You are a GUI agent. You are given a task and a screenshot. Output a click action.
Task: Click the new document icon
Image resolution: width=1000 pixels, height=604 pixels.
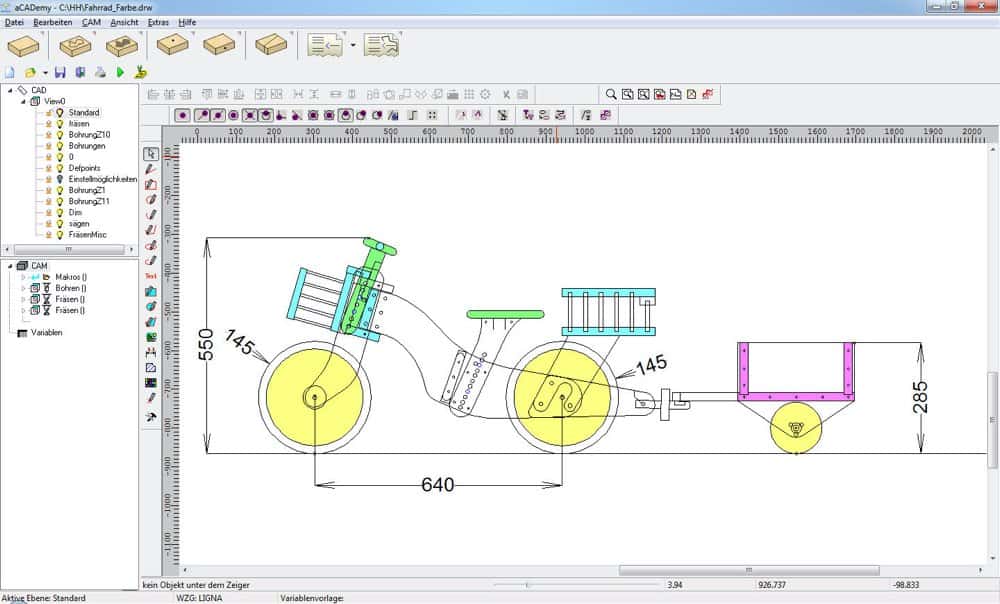coord(10,73)
